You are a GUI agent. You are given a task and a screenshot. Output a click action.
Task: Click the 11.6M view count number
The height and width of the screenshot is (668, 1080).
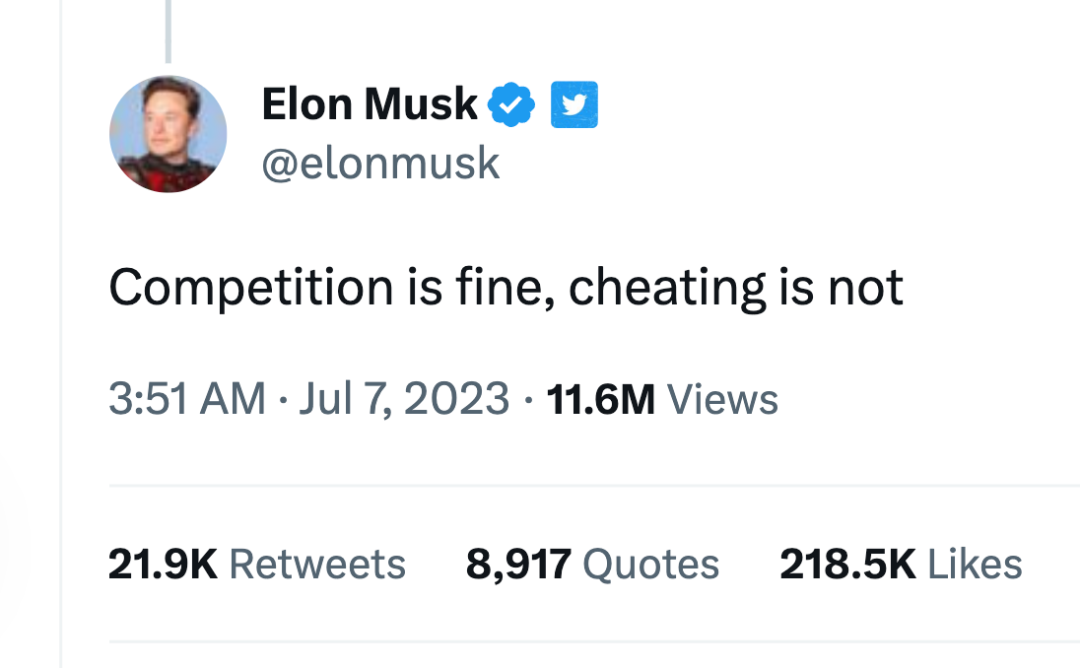tap(601, 400)
